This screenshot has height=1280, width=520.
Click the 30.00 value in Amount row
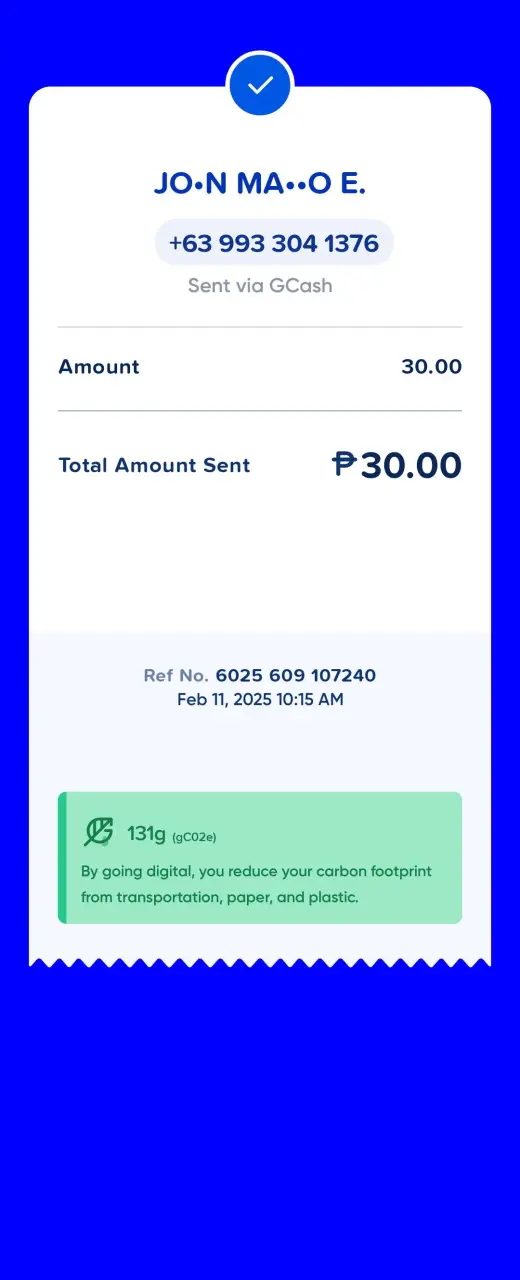(431, 367)
